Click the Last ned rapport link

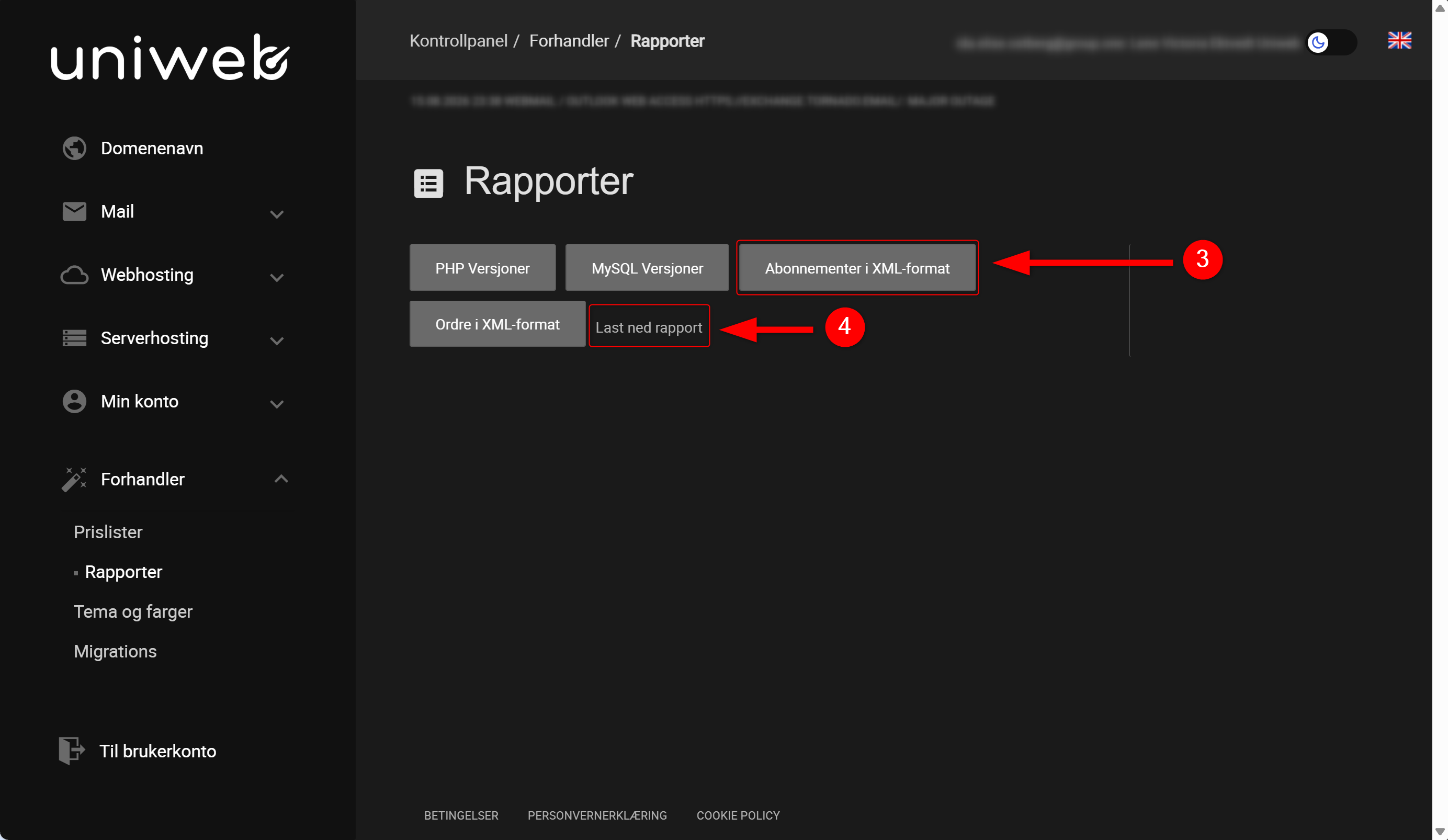[x=649, y=327]
